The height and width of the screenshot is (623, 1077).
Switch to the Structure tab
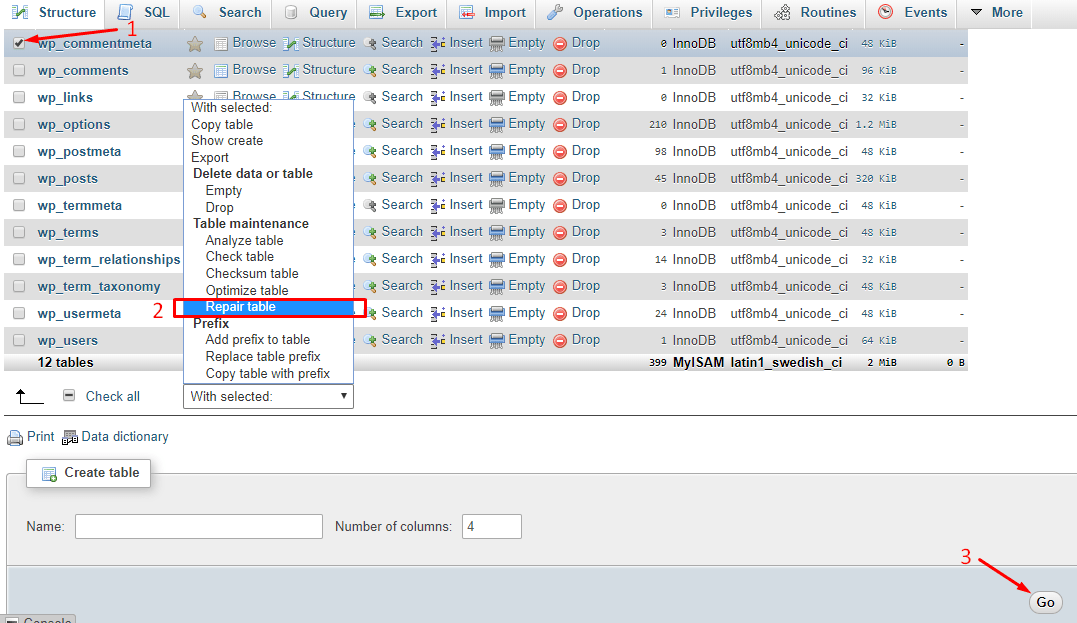[x=54, y=12]
